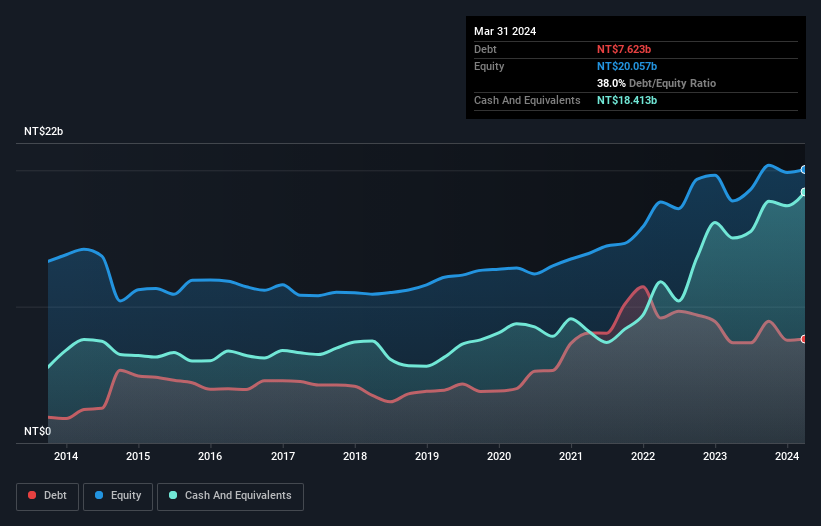The height and width of the screenshot is (526, 821).
Task: Click the NT$20.057b equity value
Action: coord(627,66)
